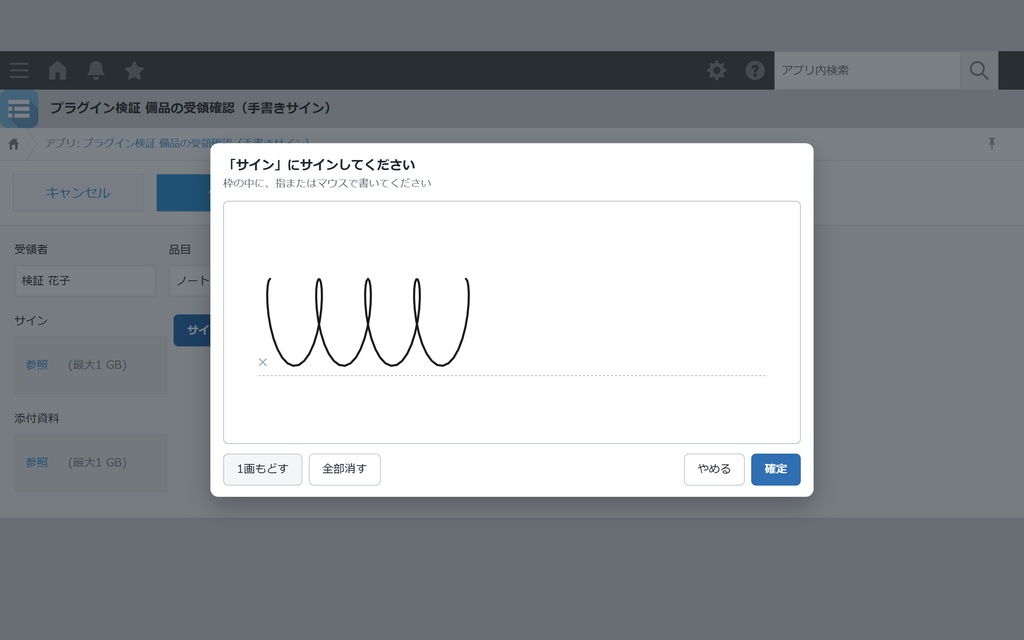Click the search magnifier button

979,71
